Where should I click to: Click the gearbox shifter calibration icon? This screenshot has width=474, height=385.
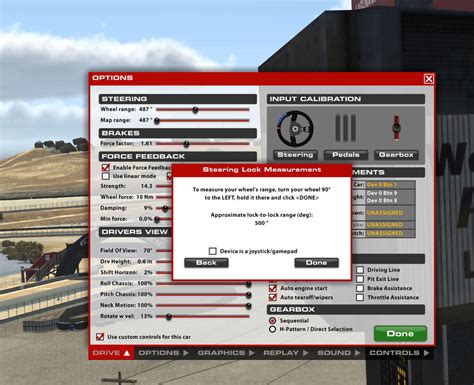click(396, 128)
